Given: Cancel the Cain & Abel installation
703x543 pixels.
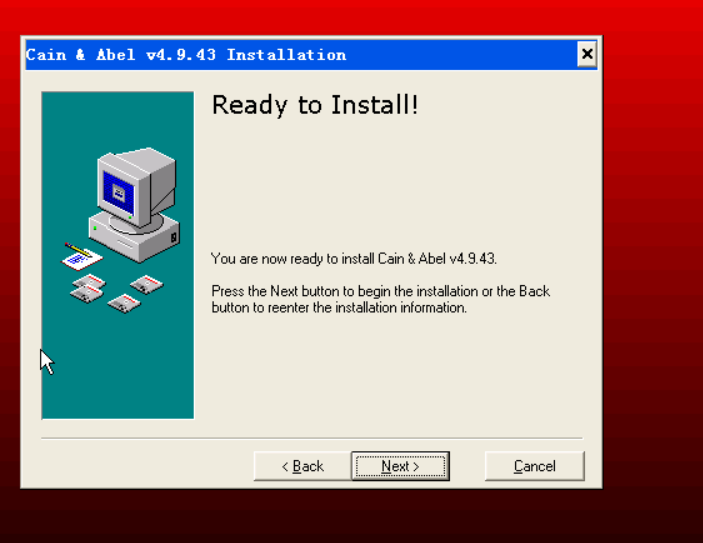Looking at the screenshot, I should coord(534,466).
